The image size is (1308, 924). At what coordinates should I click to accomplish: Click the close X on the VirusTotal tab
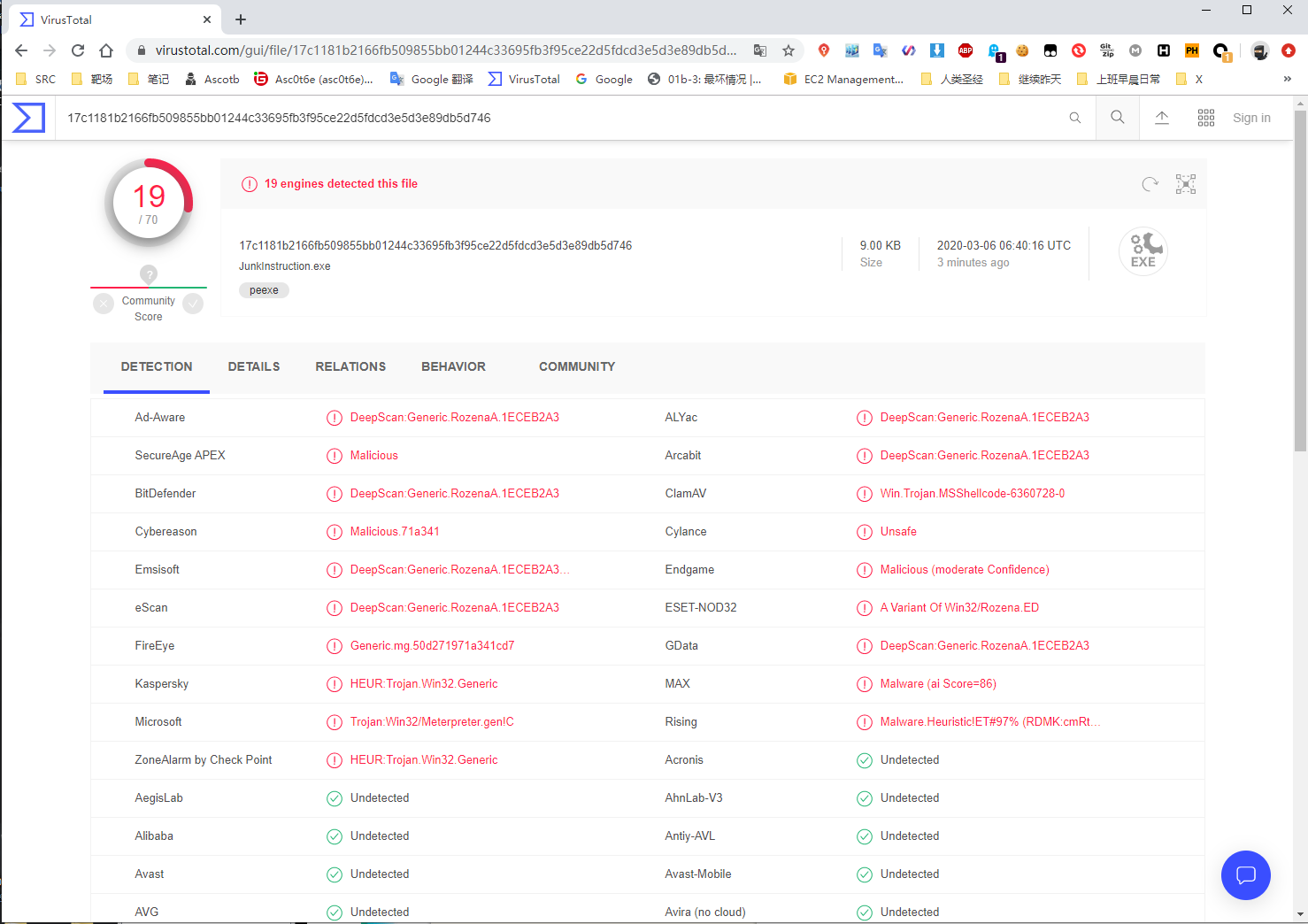tap(207, 19)
